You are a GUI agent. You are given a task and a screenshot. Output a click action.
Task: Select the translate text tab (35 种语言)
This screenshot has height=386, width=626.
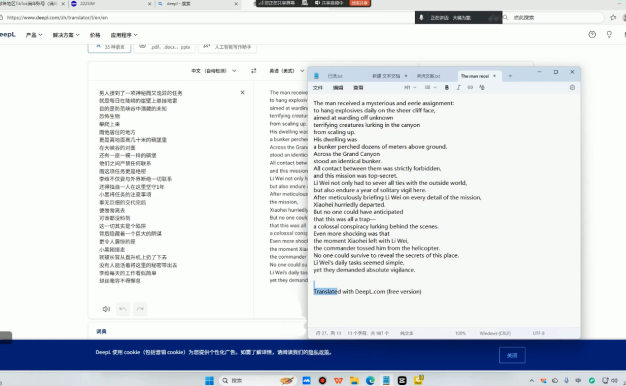click(x=109, y=47)
